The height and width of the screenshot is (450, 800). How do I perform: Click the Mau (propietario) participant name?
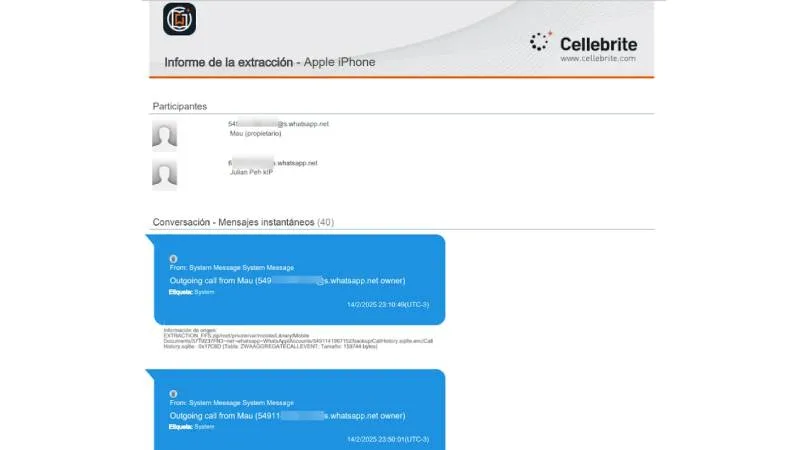(255, 133)
